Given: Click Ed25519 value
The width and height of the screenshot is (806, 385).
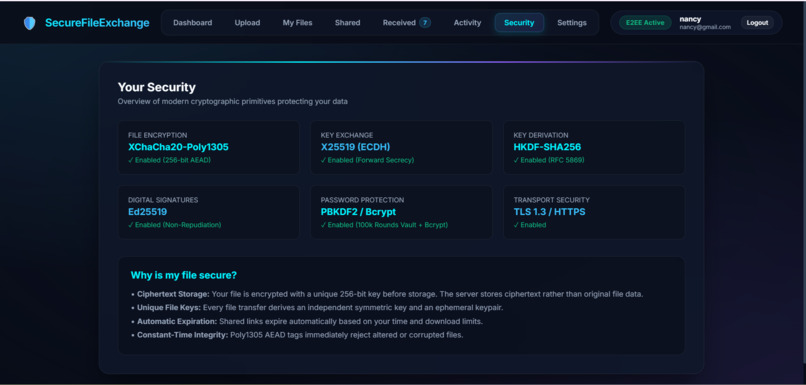Looking at the screenshot, I should [x=148, y=212].
